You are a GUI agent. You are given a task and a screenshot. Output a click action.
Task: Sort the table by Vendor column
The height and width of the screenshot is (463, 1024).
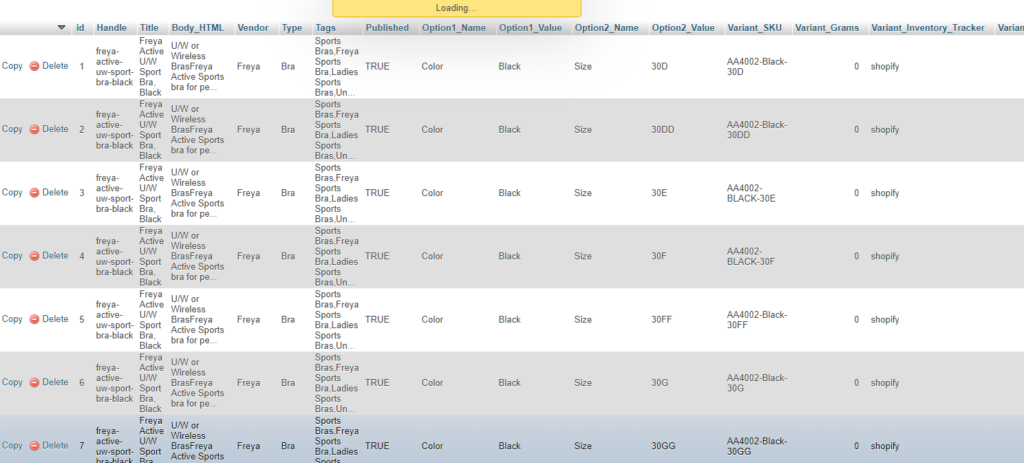[x=252, y=28]
